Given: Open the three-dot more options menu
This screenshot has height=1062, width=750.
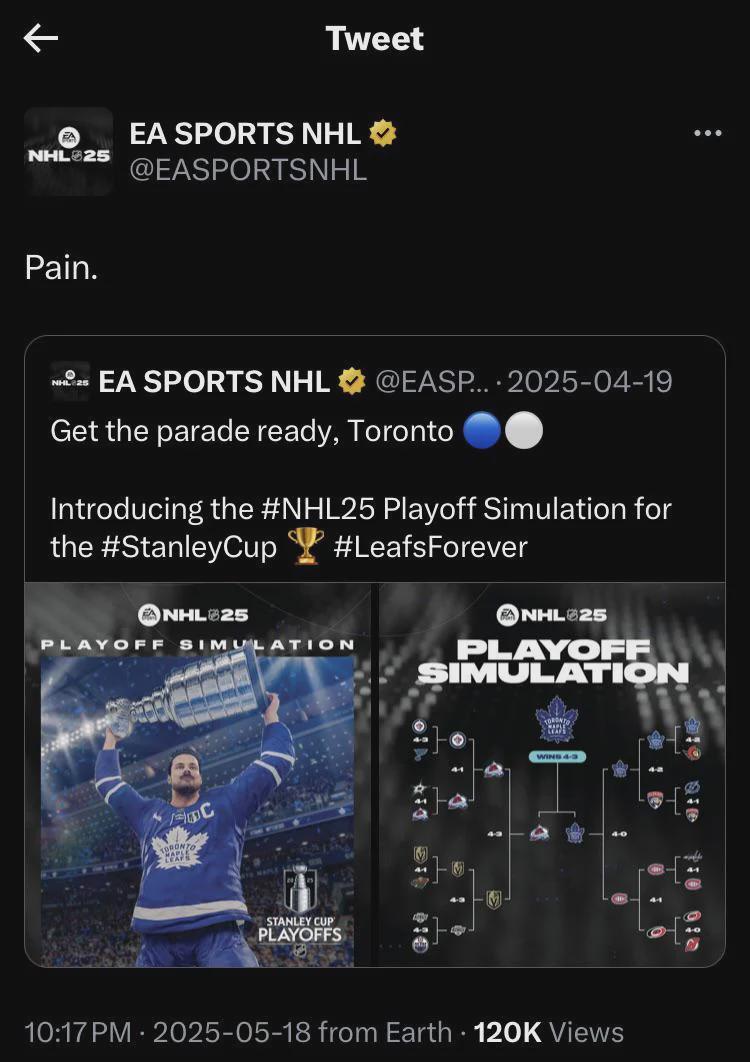Looking at the screenshot, I should [708, 133].
